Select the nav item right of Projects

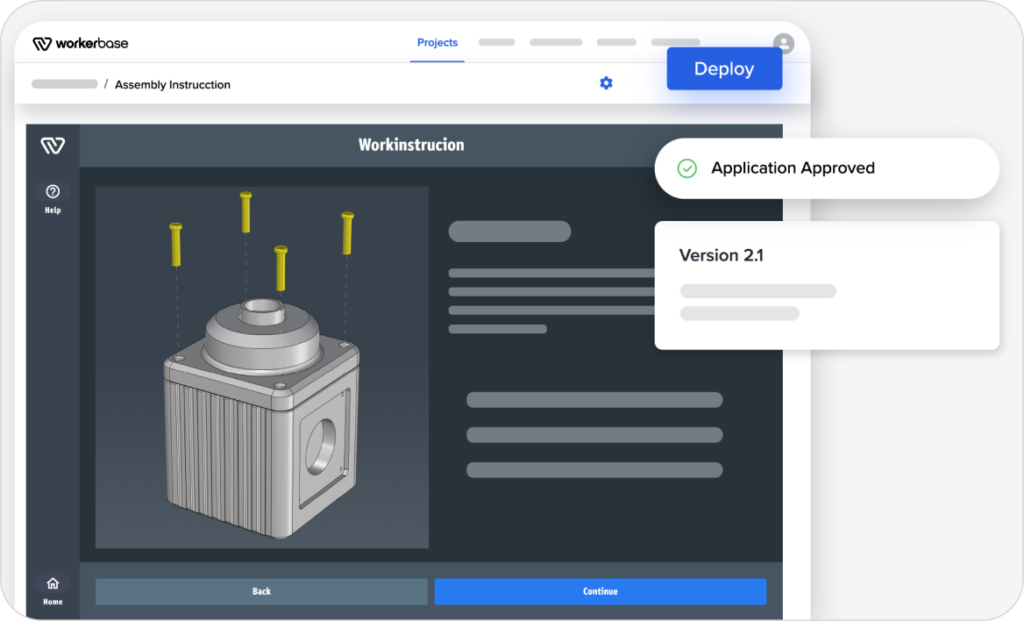(497, 43)
